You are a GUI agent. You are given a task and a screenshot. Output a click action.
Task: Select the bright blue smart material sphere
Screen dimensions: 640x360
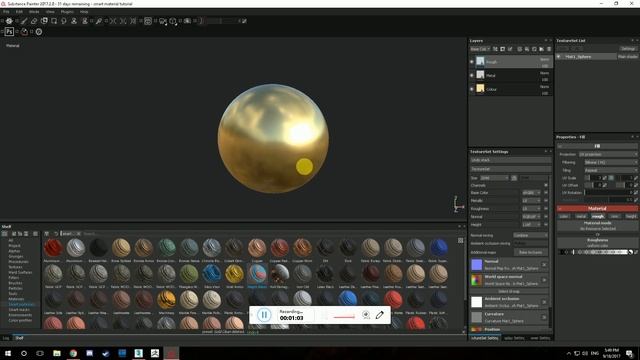click(x=347, y=299)
